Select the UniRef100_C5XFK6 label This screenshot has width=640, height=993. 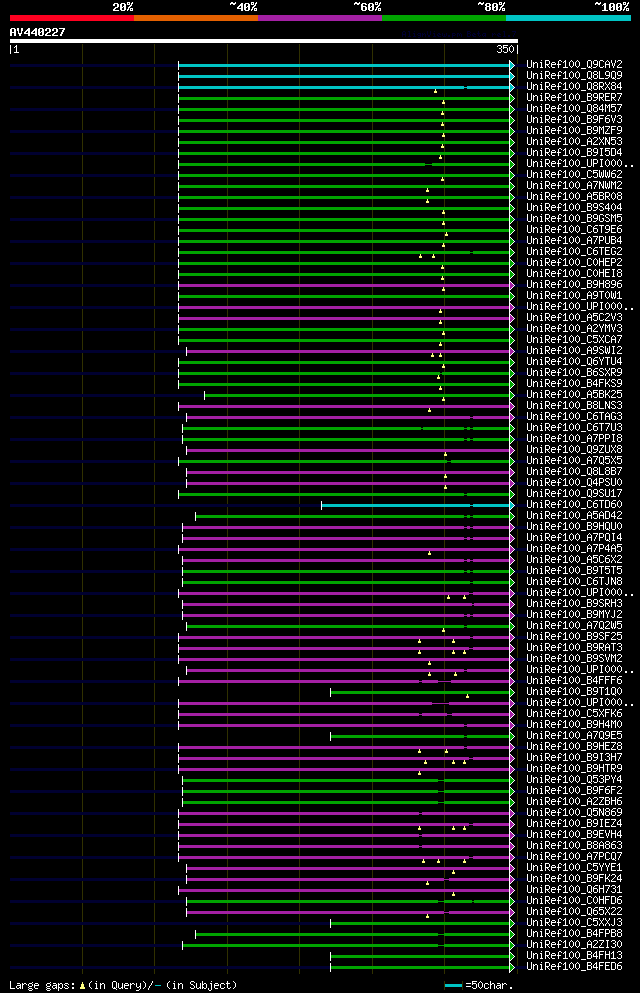tap(574, 714)
